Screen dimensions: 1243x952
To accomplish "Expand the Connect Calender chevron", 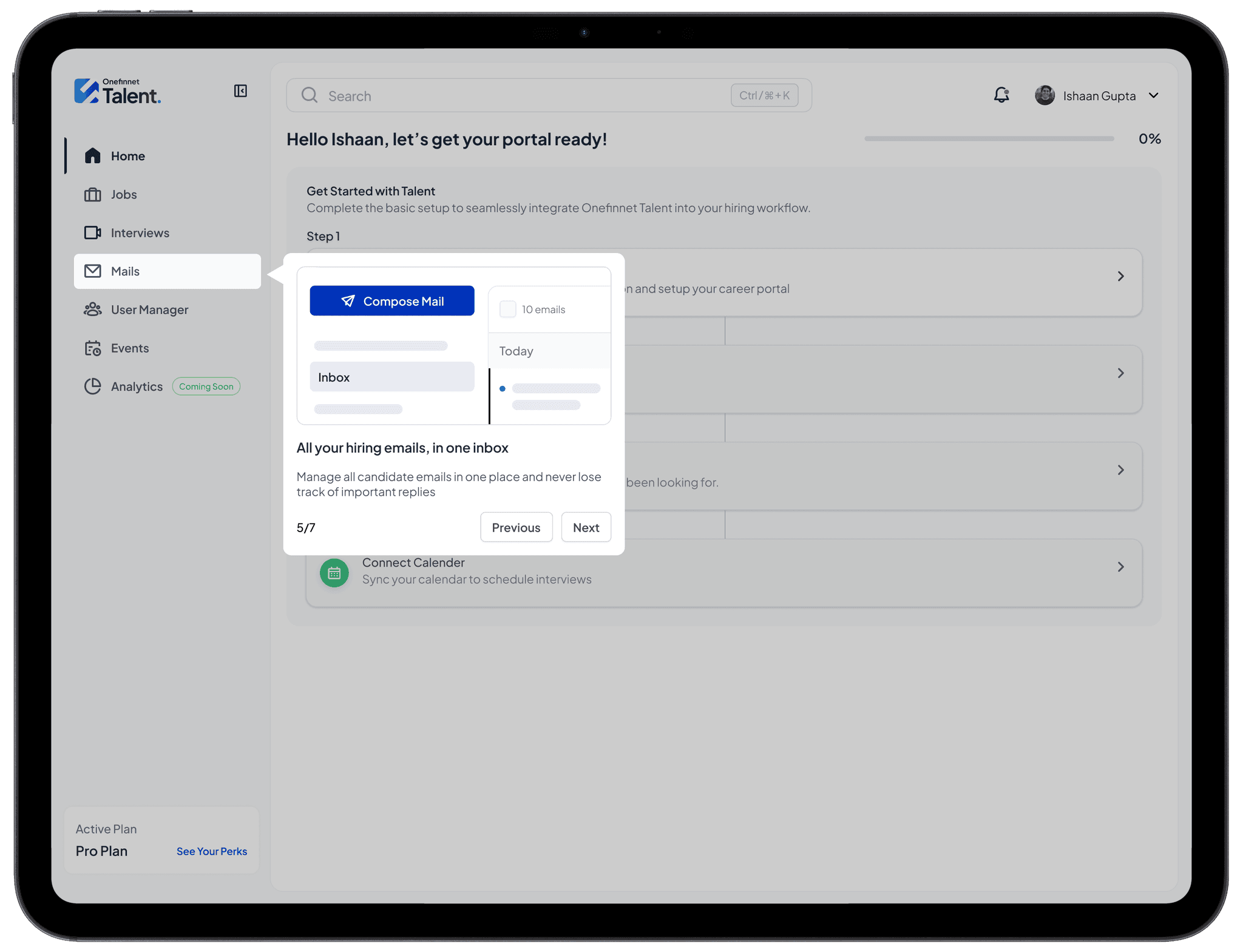I will click(x=1120, y=567).
